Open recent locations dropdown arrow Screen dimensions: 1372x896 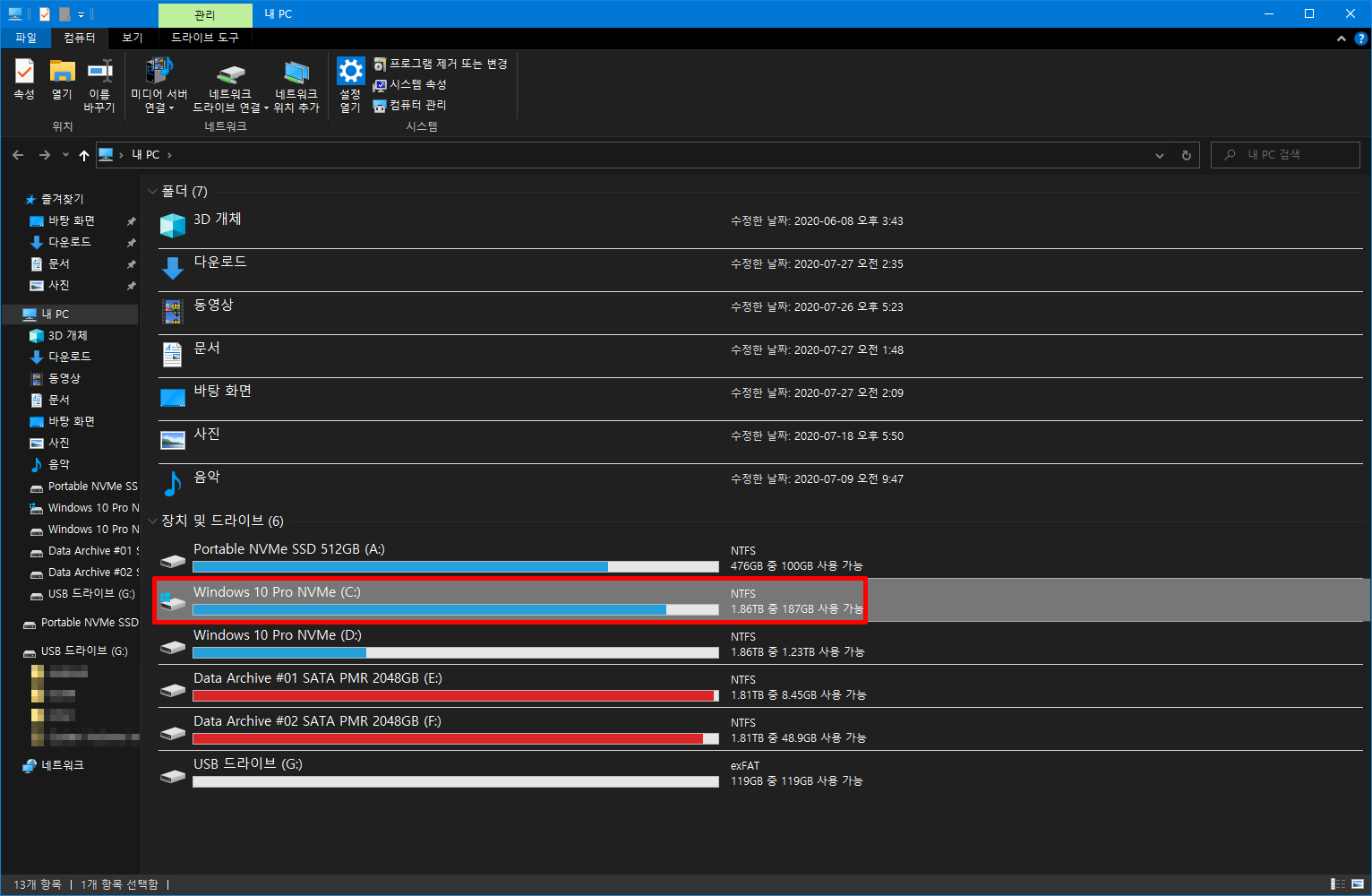[65, 155]
